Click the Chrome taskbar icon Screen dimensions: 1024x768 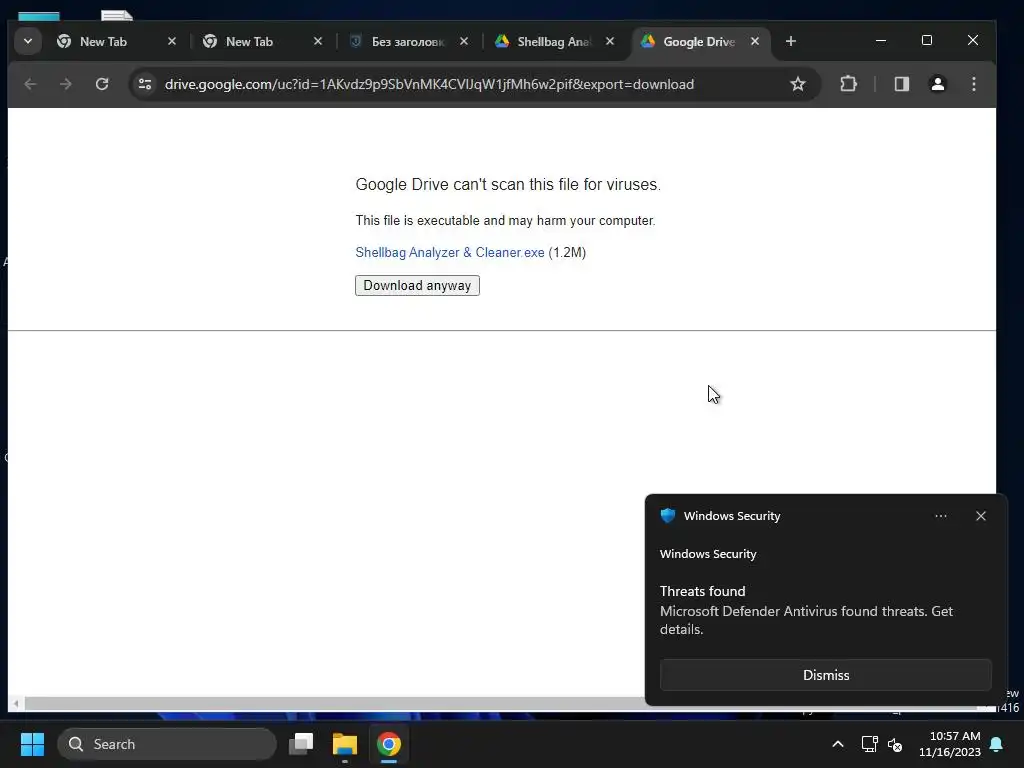(389, 744)
